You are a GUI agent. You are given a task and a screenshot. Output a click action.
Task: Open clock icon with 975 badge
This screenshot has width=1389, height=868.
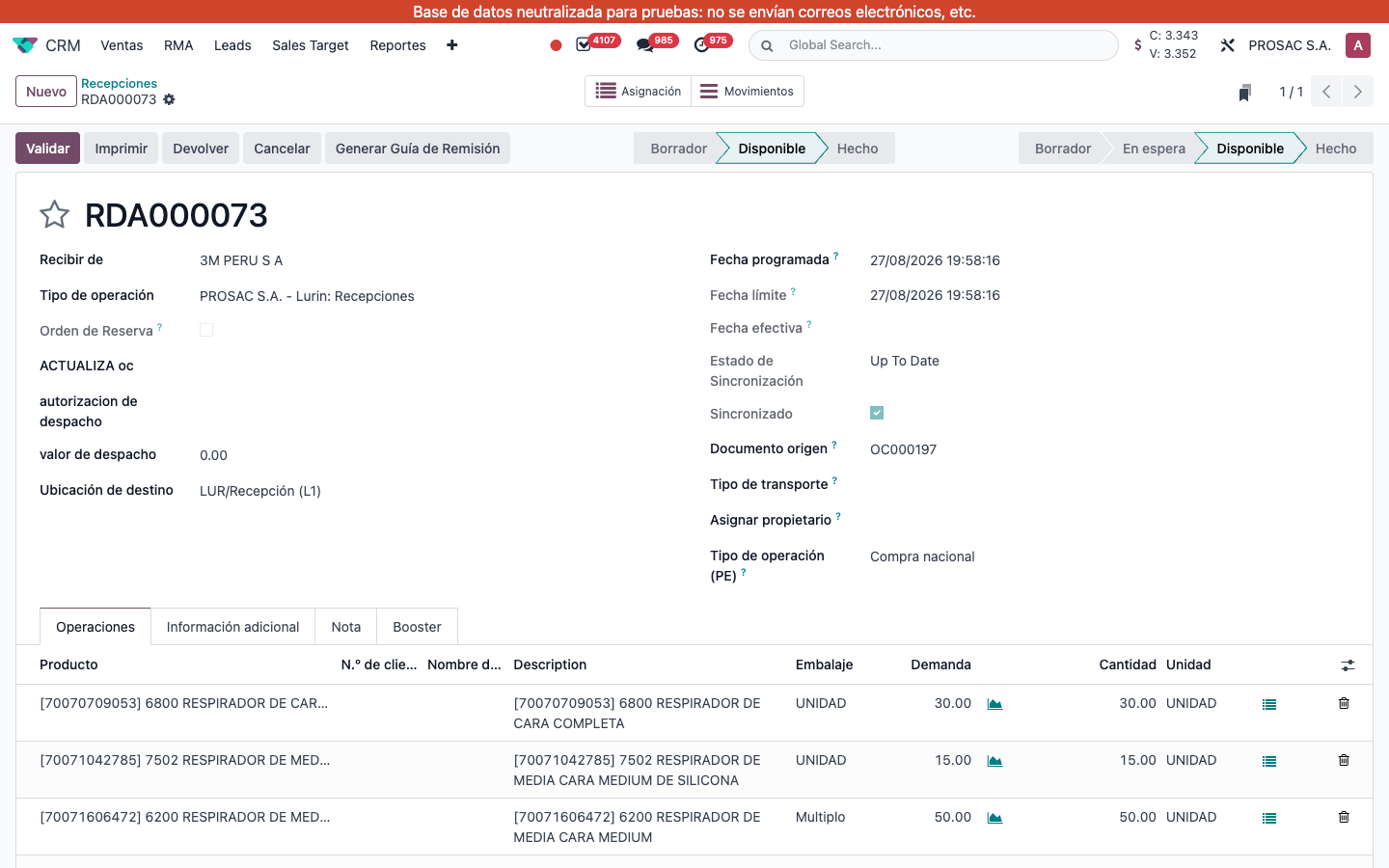(x=701, y=45)
